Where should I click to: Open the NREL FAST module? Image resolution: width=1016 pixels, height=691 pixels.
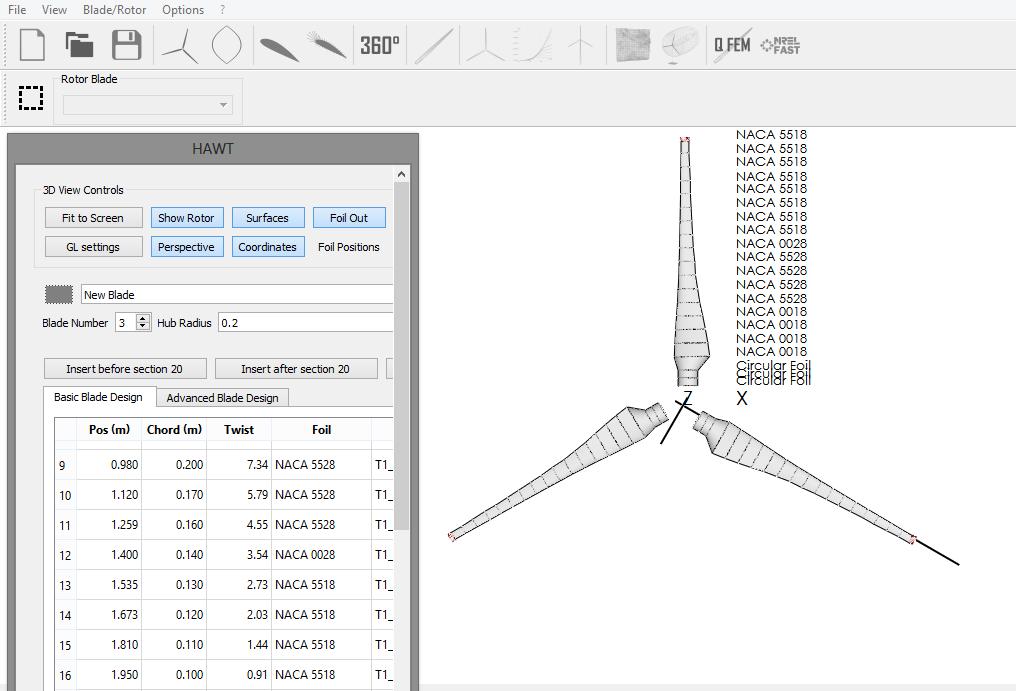click(x=780, y=45)
